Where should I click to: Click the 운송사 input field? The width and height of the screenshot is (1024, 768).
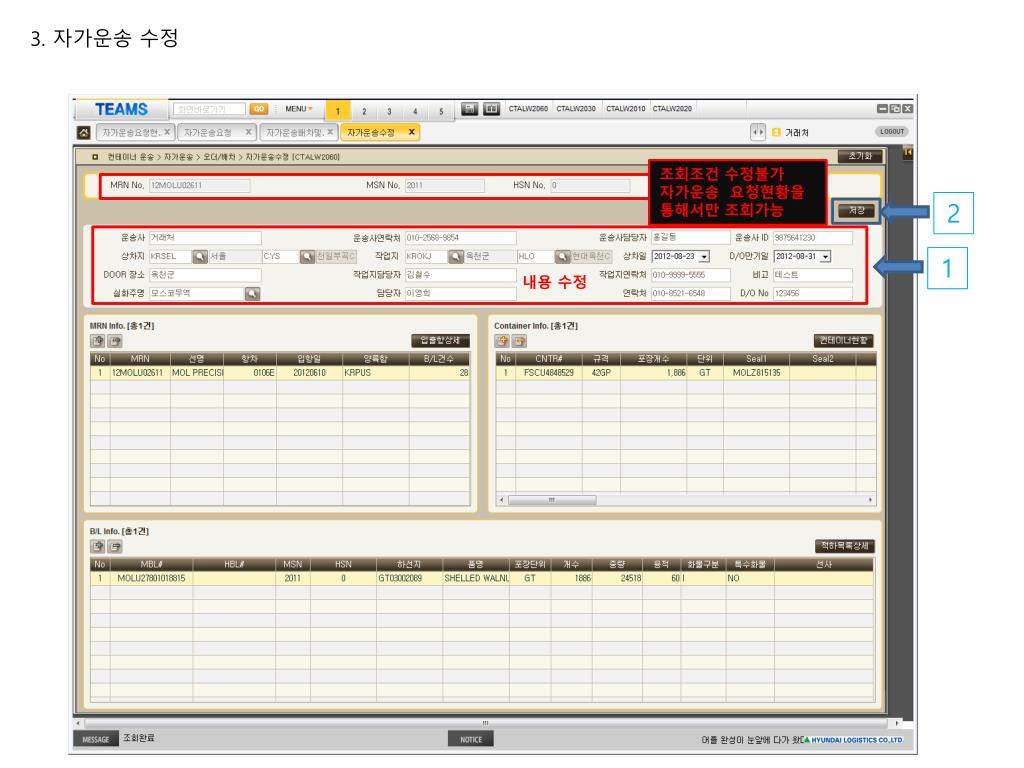tap(205, 238)
